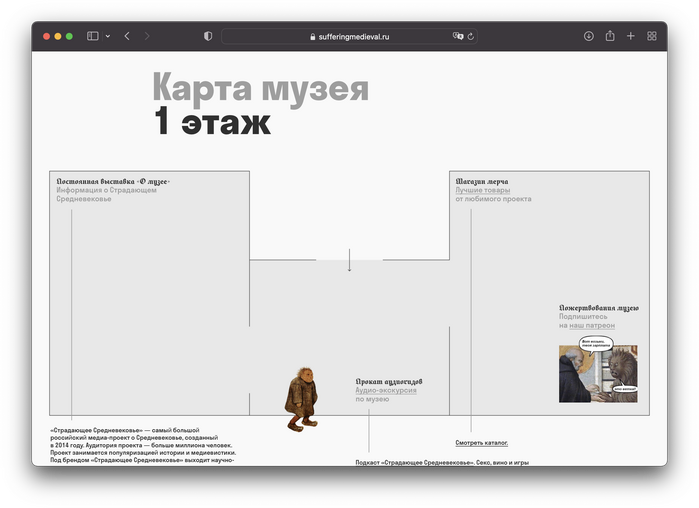
Task: Click the 1 этаж heading
Action: [x=213, y=122]
